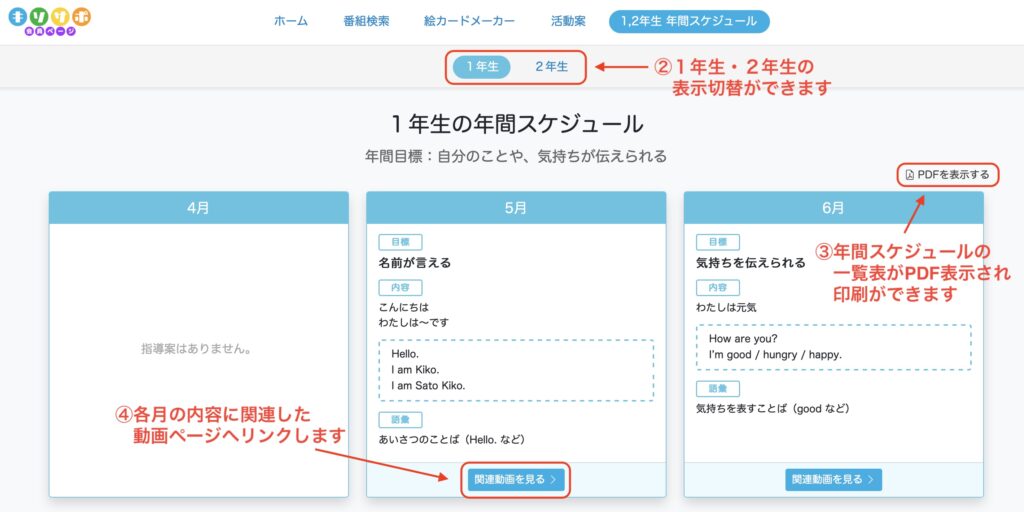
Task: Go to 番組検索 in navigation
Action: pos(366,21)
